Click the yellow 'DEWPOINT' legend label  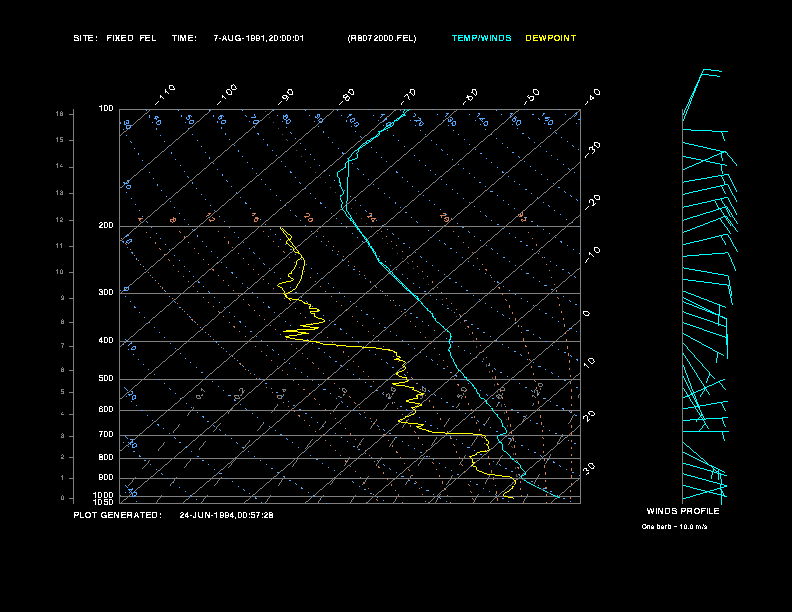pyautogui.click(x=551, y=38)
